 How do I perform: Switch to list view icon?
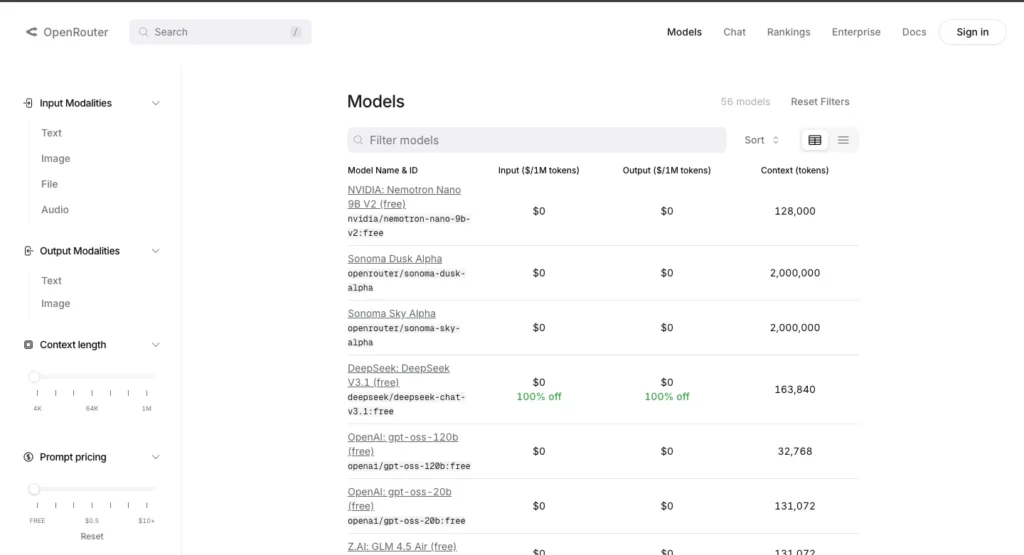843,140
